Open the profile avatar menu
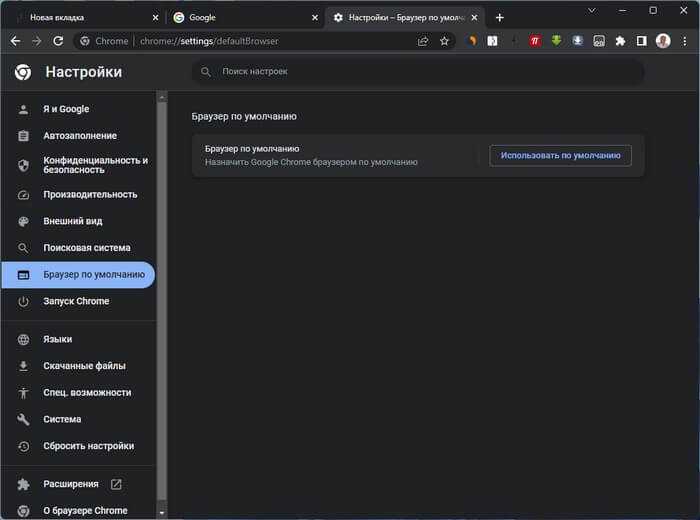Image resolution: width=700 pixels, height=520 pixels. [x=663, y=41]
